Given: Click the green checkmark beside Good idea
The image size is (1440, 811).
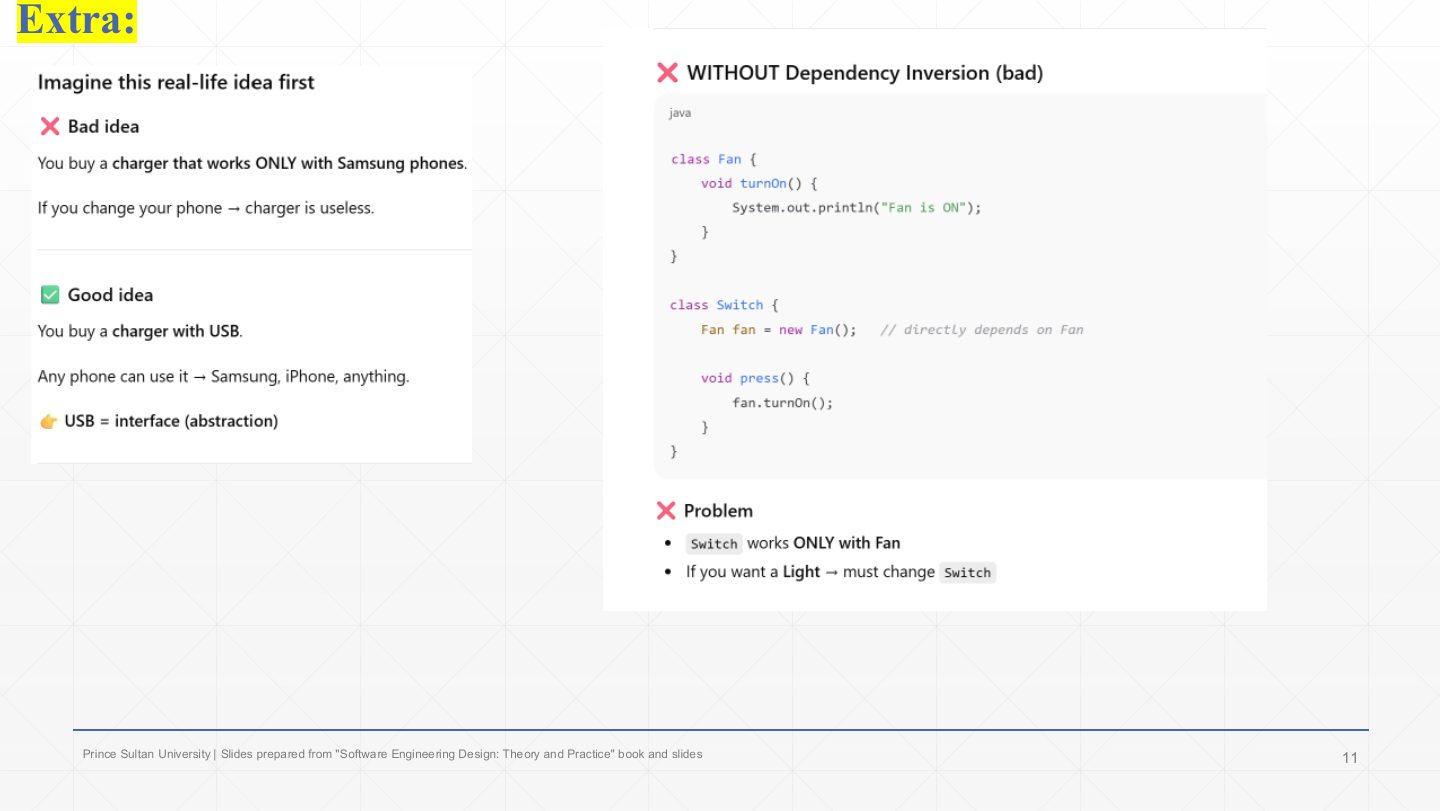Looking at the screenshot, I should (49, 295).
